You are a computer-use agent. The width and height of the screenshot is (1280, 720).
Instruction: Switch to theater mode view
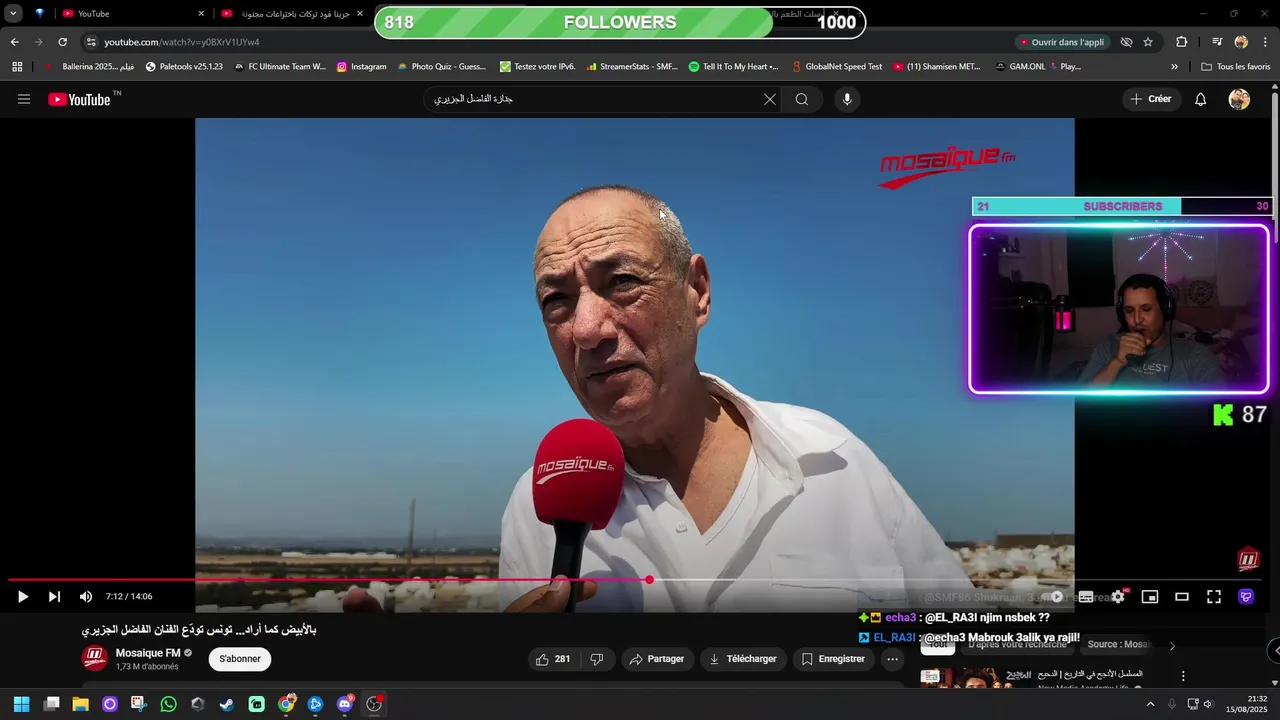(1182, 597)
